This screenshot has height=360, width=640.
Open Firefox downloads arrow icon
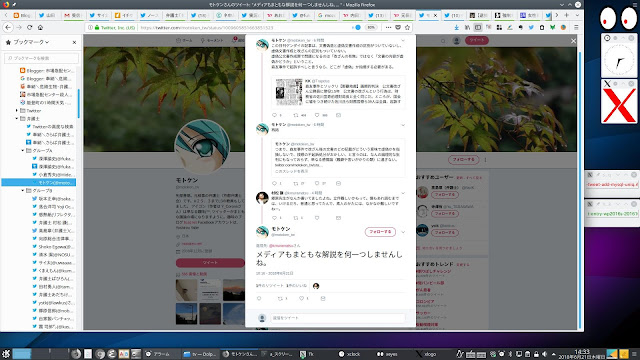tap(456, 27)
